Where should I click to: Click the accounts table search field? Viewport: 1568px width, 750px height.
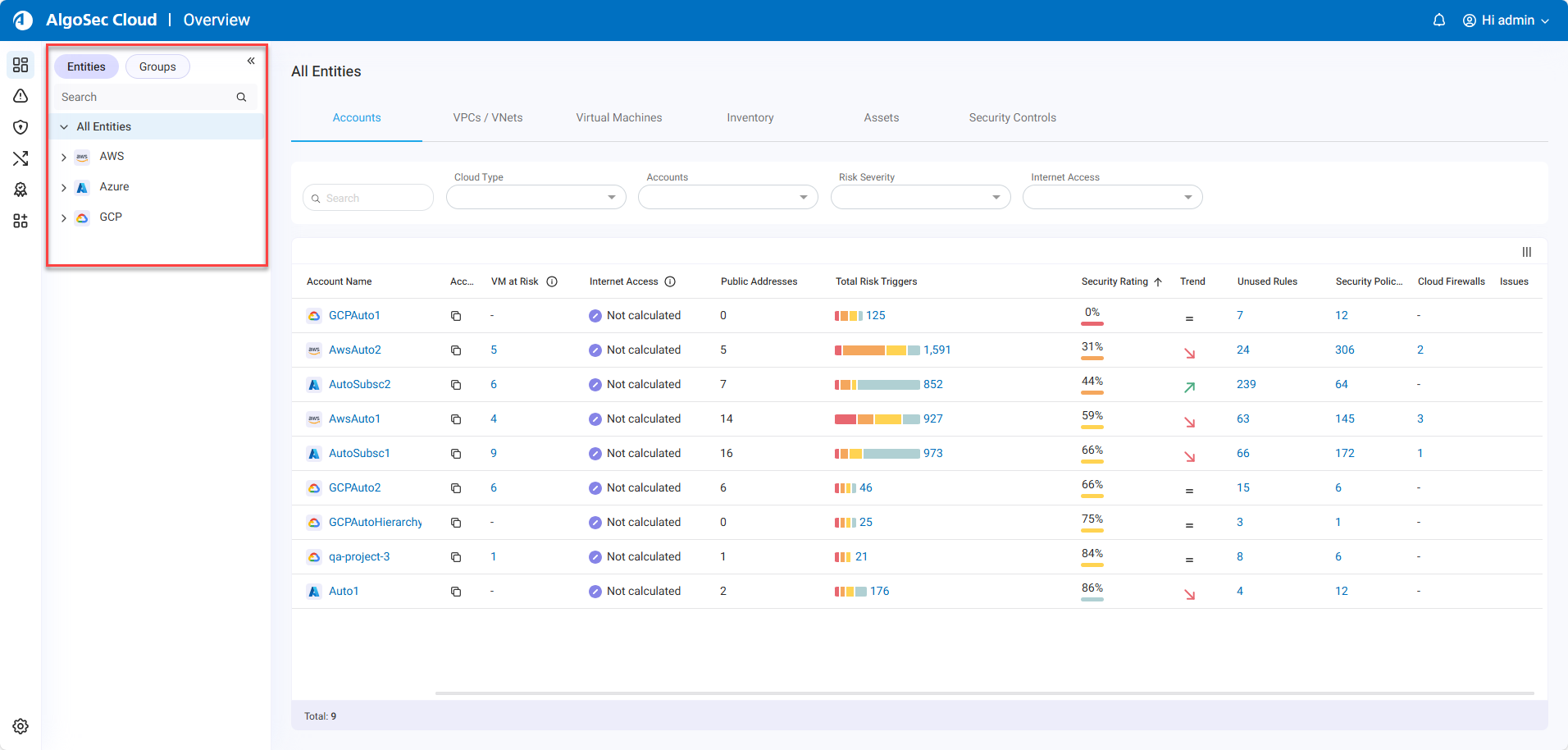point(369,198)
